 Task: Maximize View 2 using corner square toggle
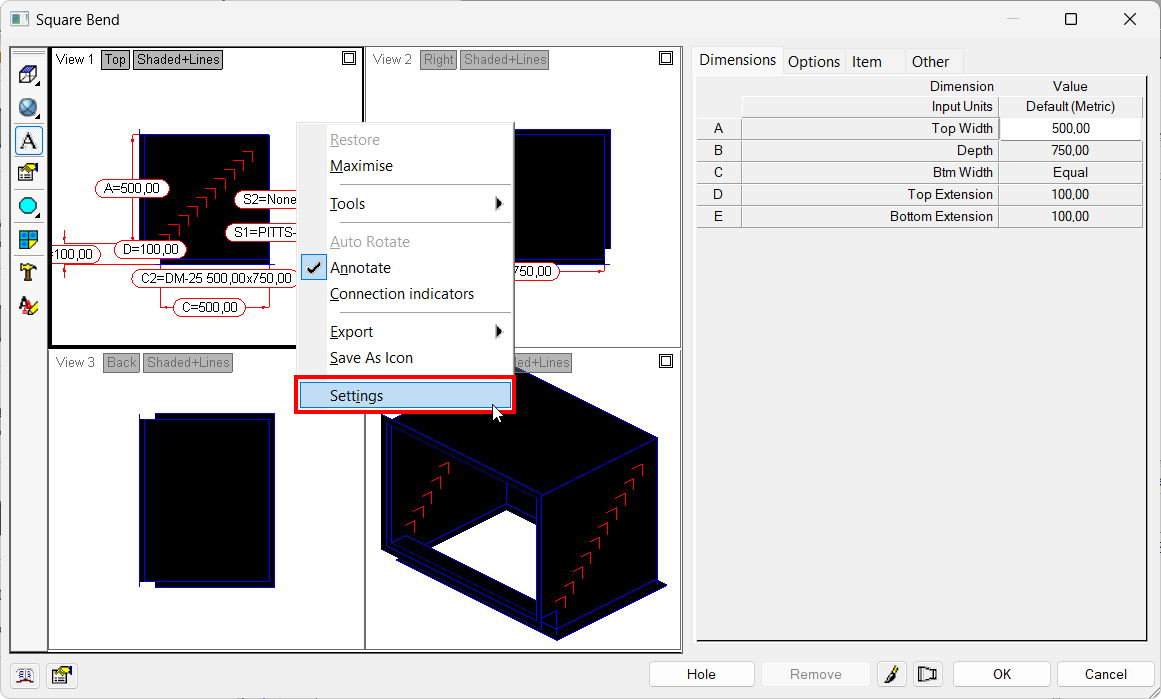pyautogui.click(x=666, y=58)
